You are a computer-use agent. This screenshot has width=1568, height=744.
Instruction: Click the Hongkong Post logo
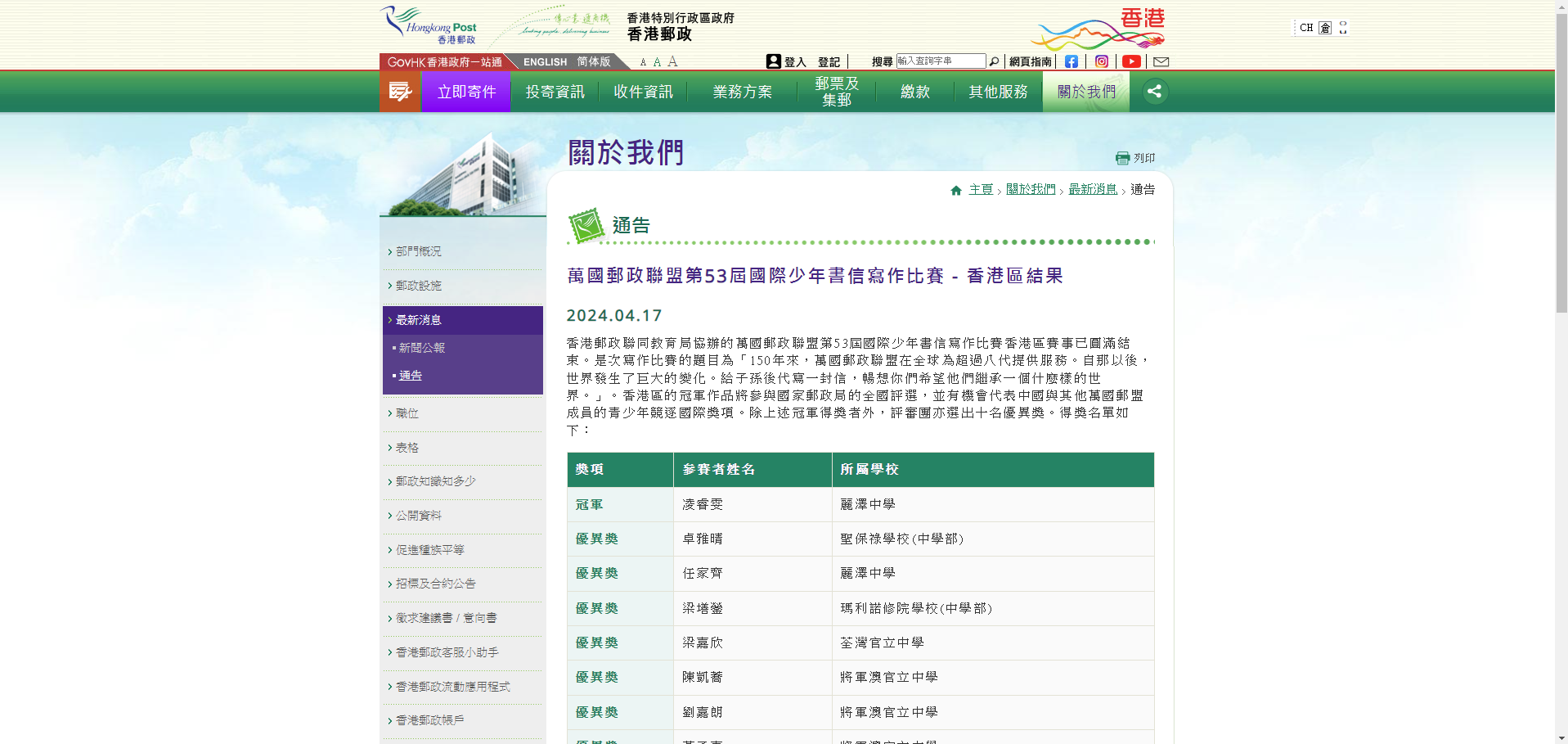[x=428, y=25]
